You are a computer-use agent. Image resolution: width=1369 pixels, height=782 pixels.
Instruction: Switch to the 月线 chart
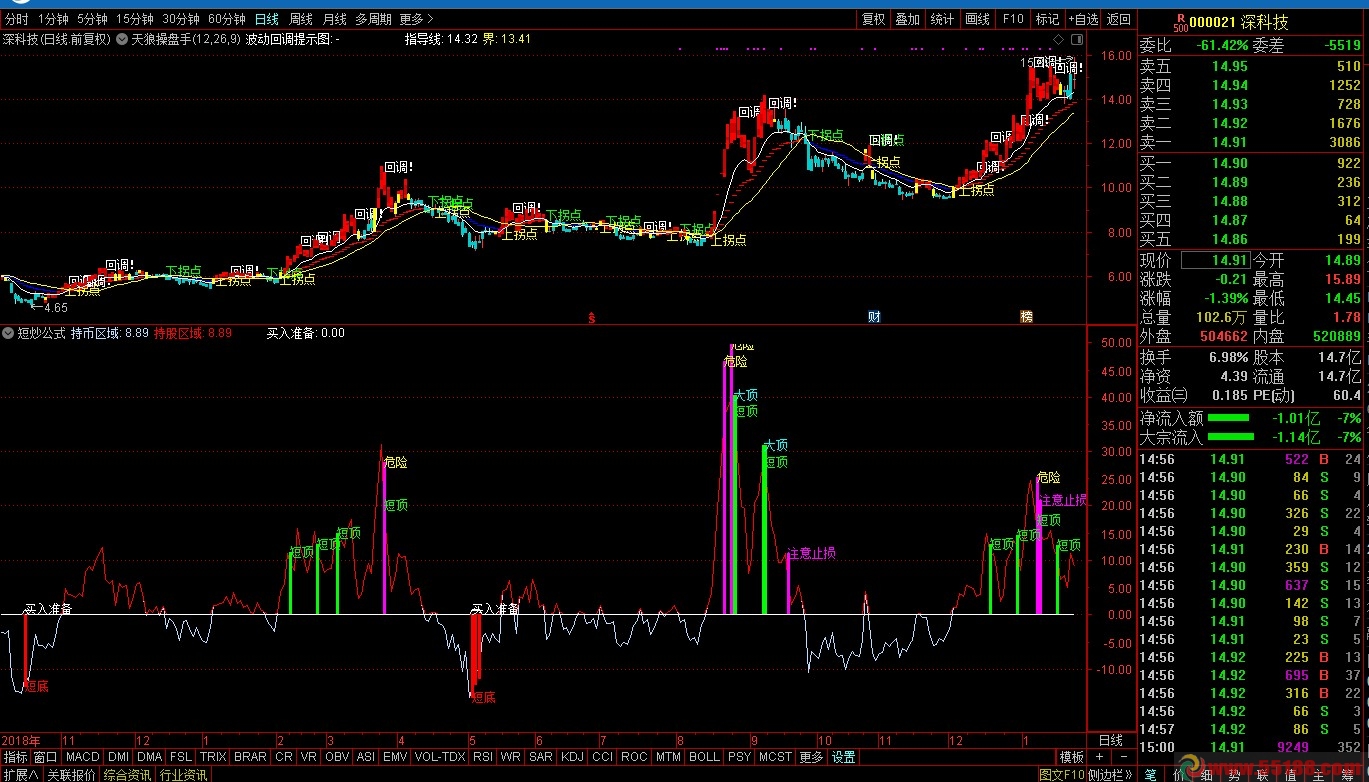(335, 19)
